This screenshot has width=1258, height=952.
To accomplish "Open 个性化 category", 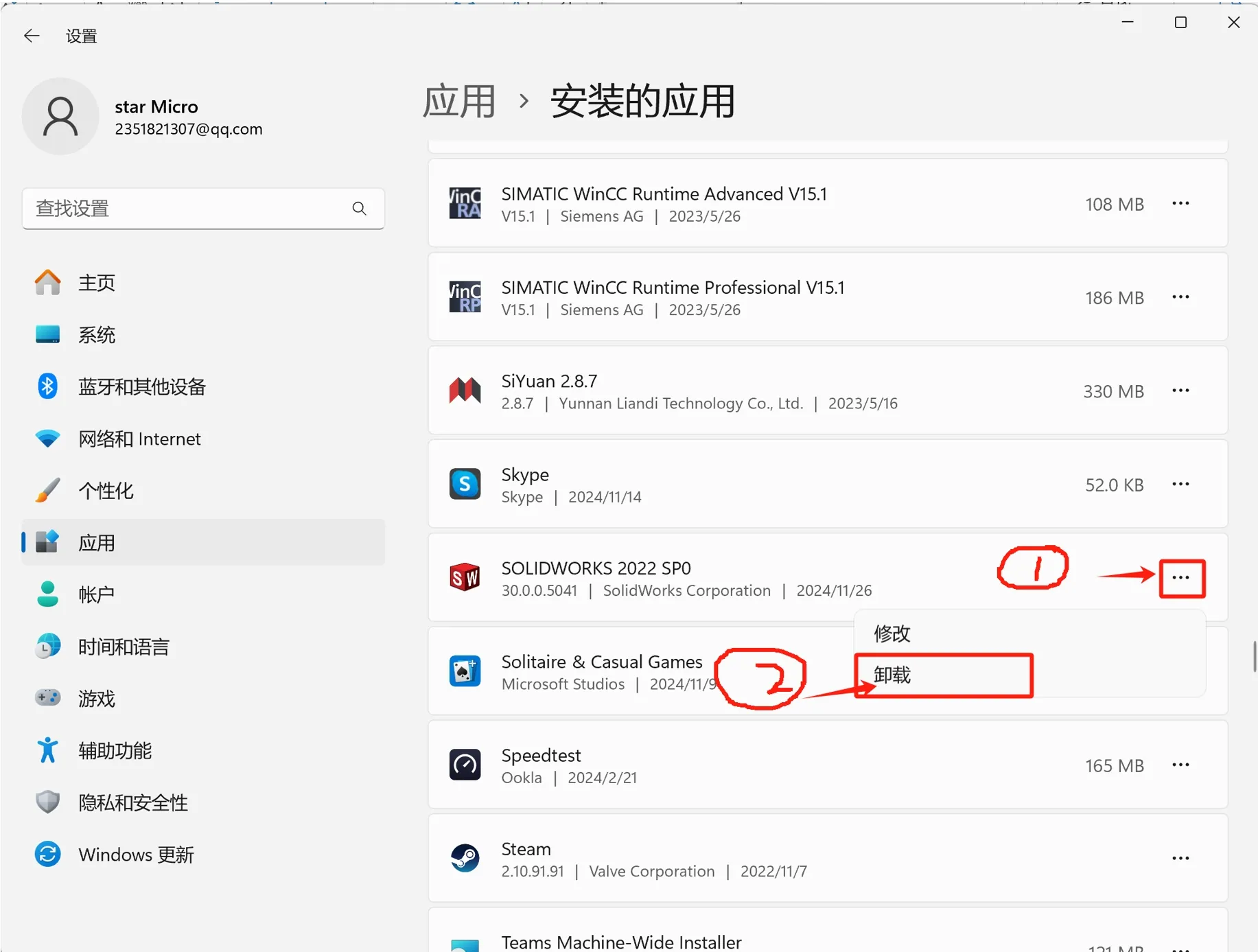I will click(x=203, y=491).
